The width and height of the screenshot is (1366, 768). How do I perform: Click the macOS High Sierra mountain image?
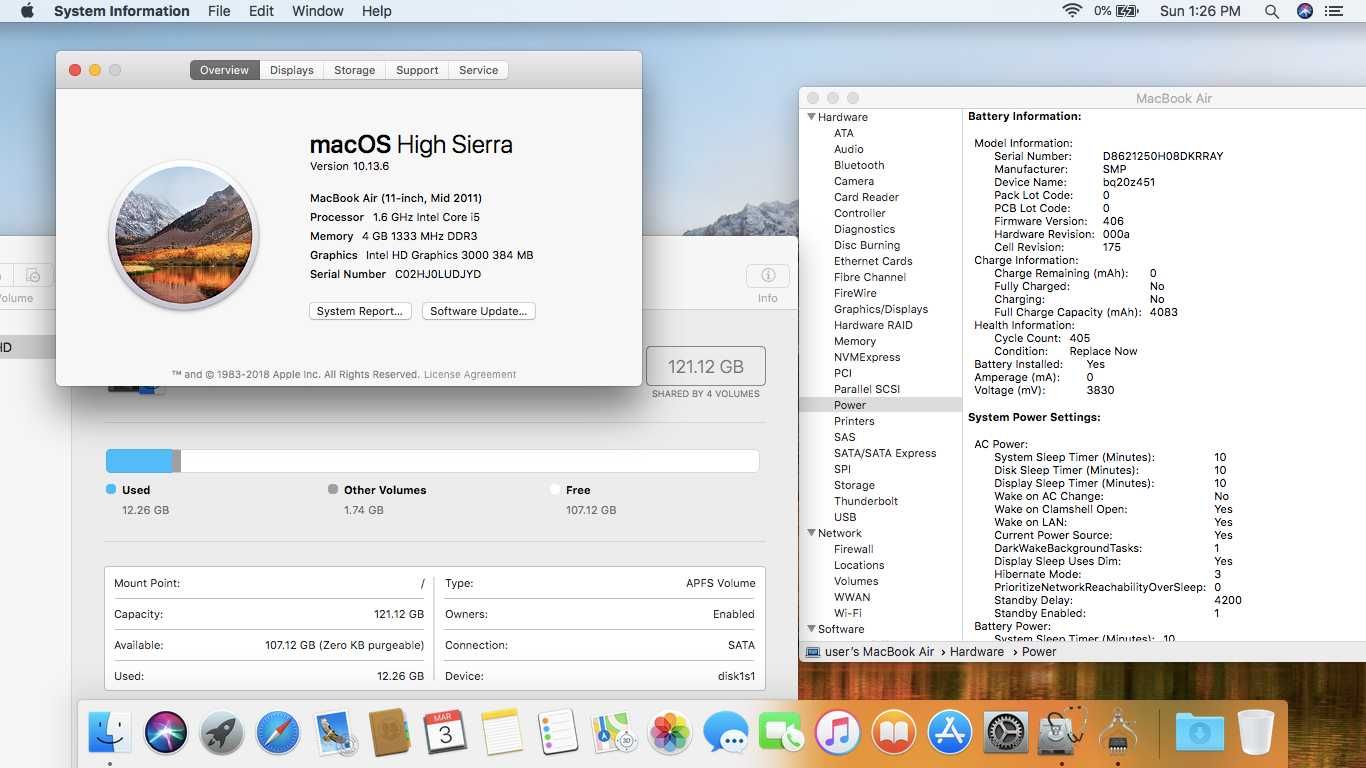(184, 236)
